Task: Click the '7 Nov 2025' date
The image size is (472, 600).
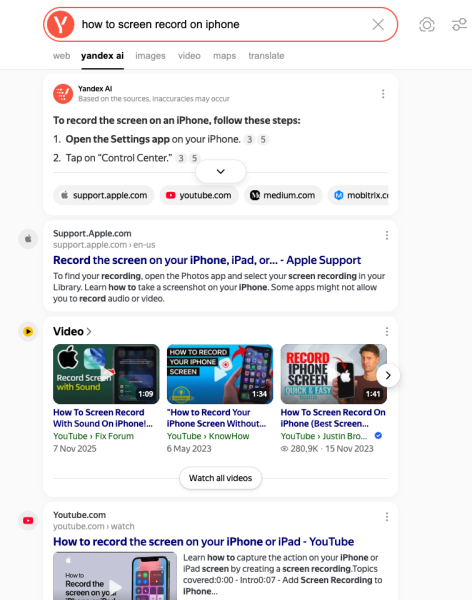Action: (75, 448)
